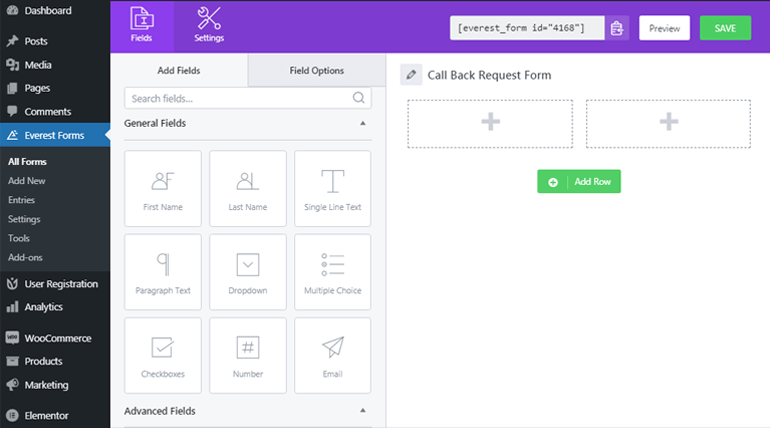Copy the form shortcode with clipboard icon
770x428 pixels.
tap(617, 28)
